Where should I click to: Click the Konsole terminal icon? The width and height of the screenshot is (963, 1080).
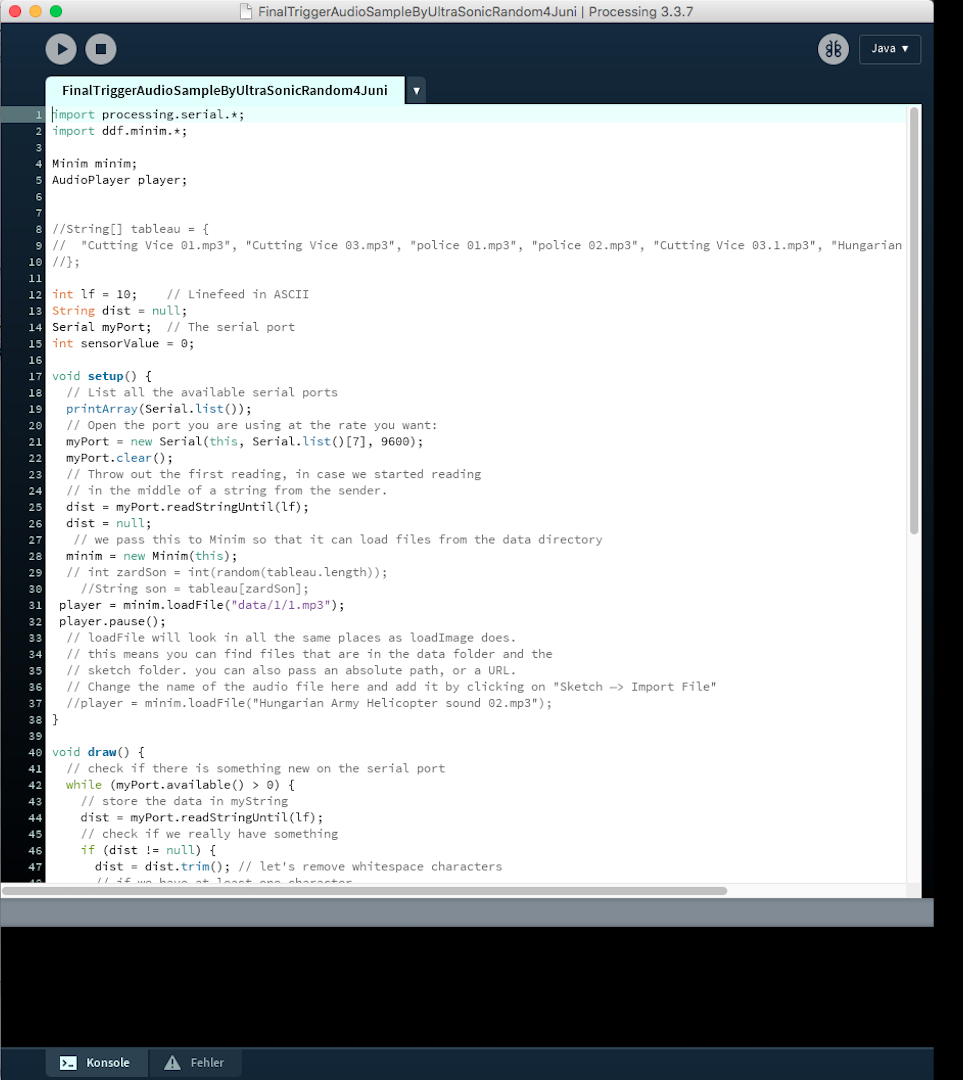[x=68, y=1063]
